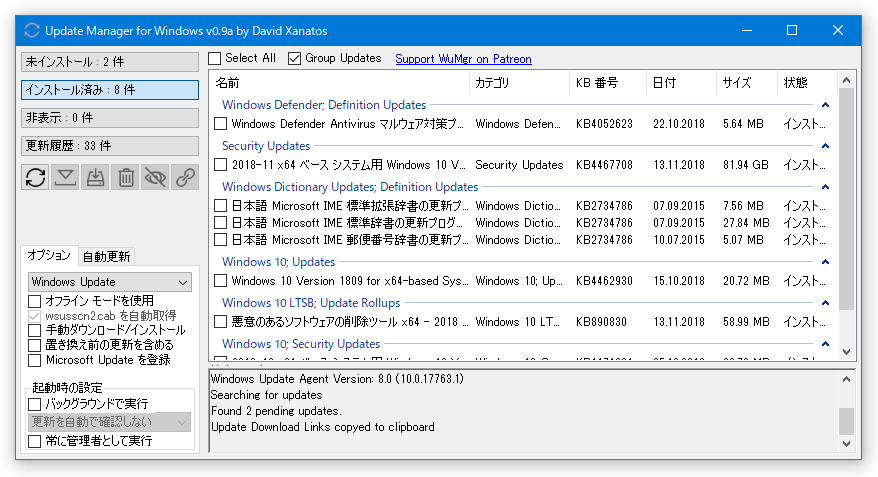Image resolution: width=878 pixels, height=477 pixels.
Task: Show 非表示: 0 件 hidden updates
Action: coord(110,118)
